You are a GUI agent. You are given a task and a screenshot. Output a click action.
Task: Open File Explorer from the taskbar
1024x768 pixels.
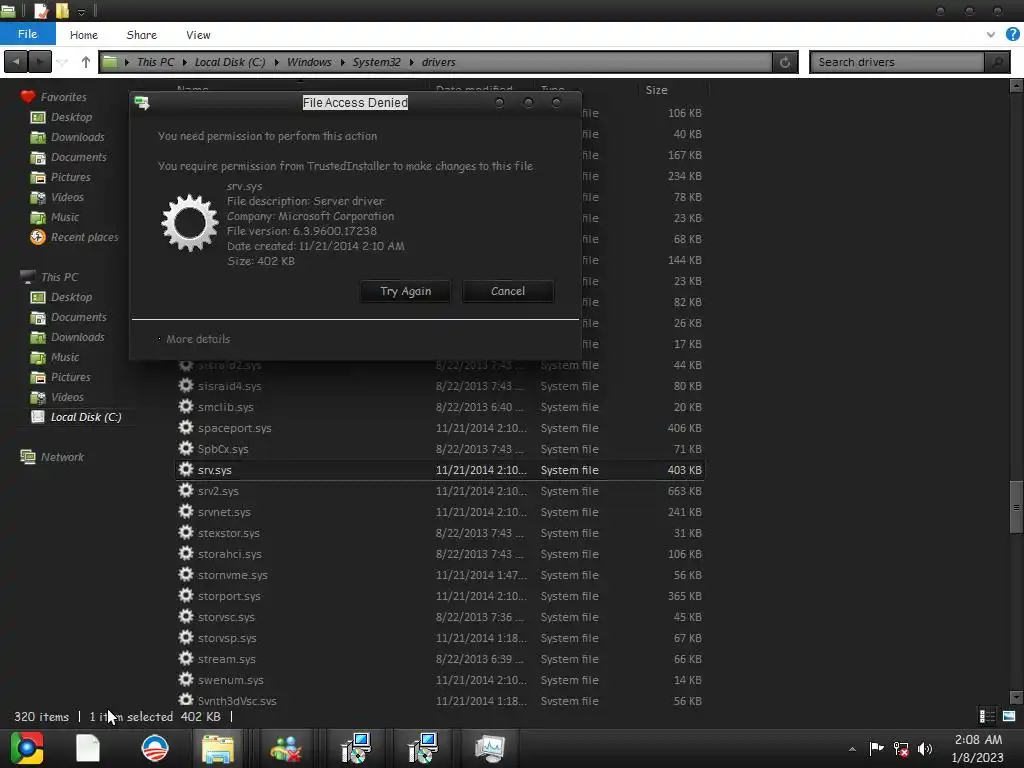[x=217, y=748]
